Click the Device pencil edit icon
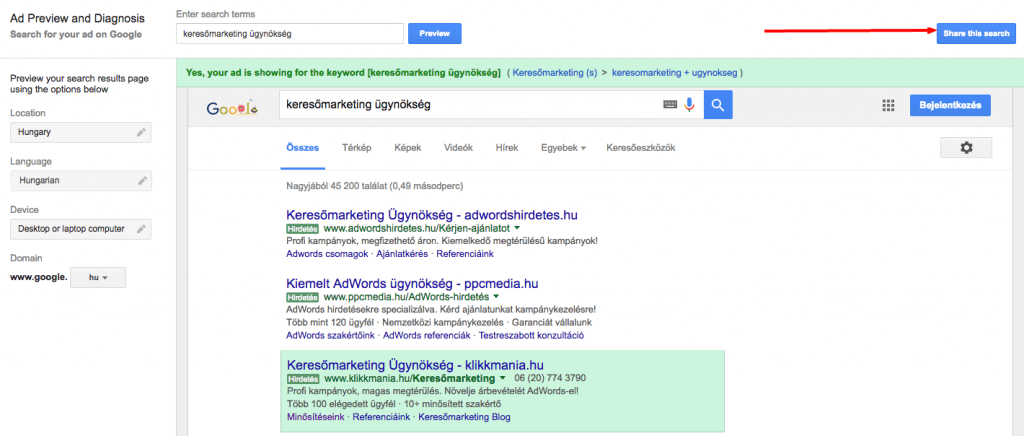1024x436 pixels. 141,229
